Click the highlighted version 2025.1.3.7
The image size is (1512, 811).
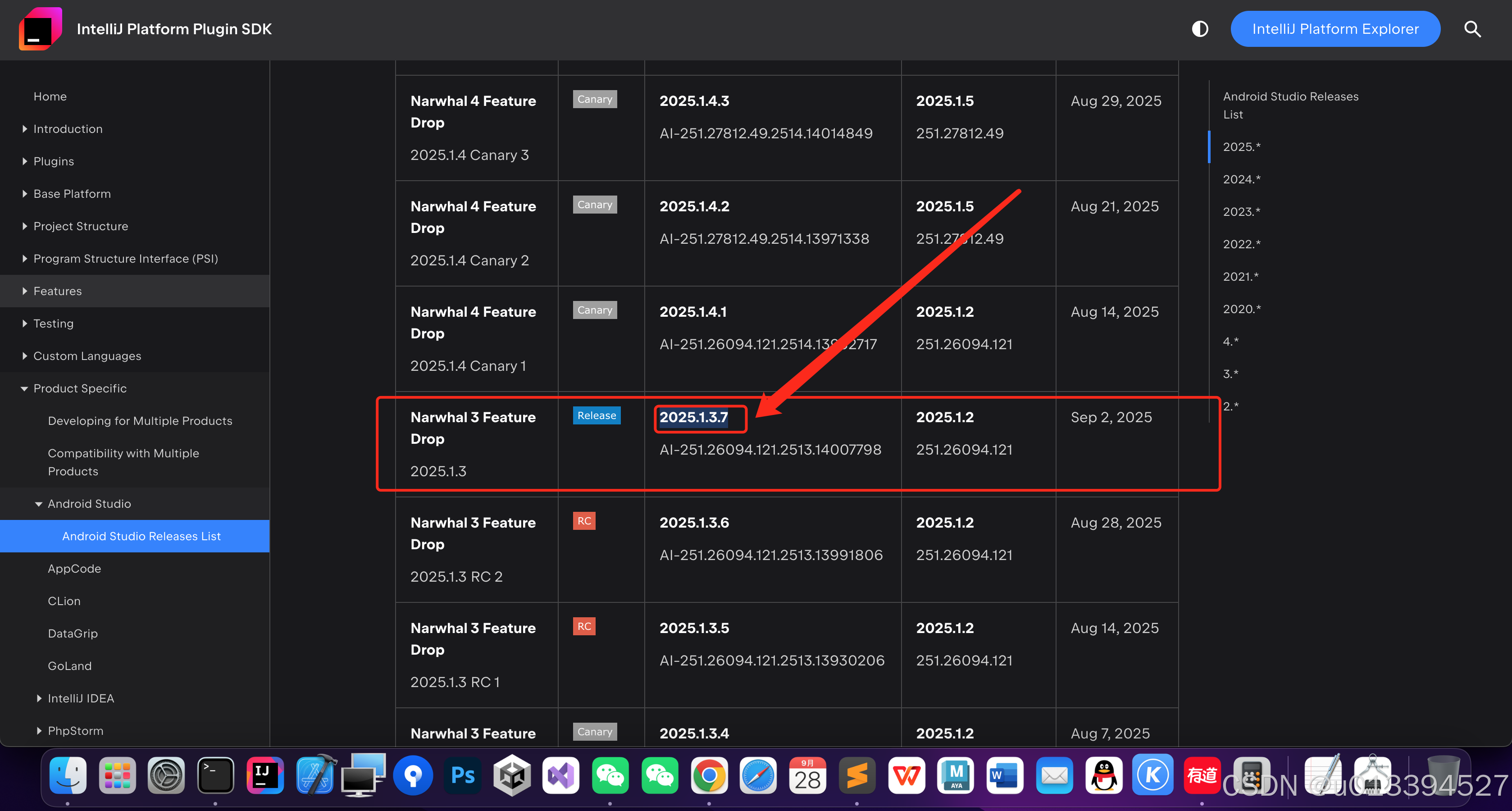[693, 417]
